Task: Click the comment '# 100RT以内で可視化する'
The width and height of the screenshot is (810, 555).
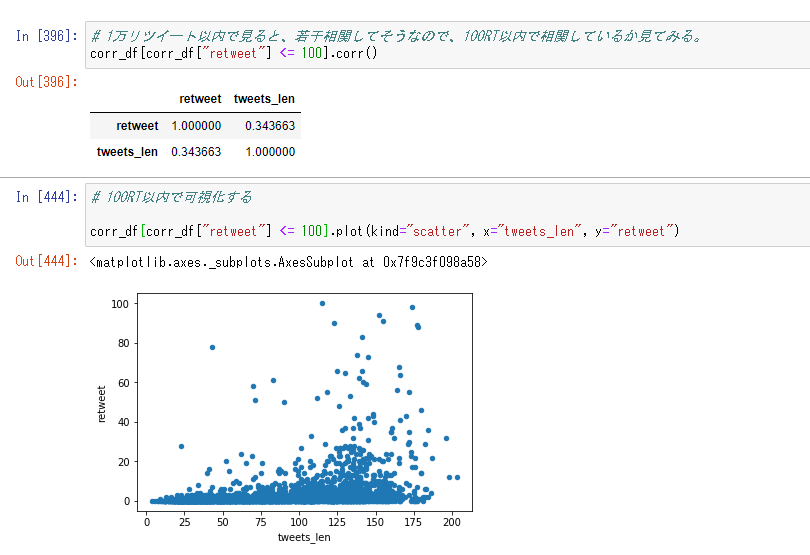Action: (x=171, y=197)
